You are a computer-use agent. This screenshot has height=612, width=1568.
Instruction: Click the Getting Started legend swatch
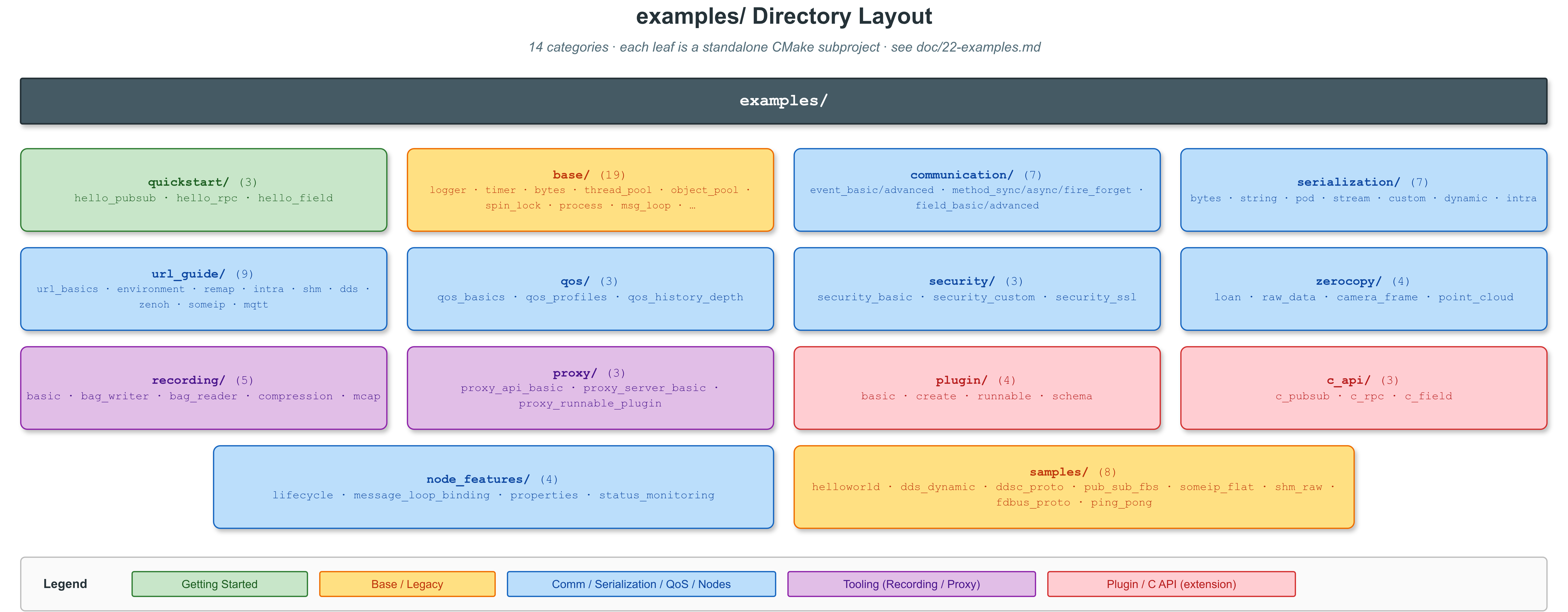[x=220, y=584]
